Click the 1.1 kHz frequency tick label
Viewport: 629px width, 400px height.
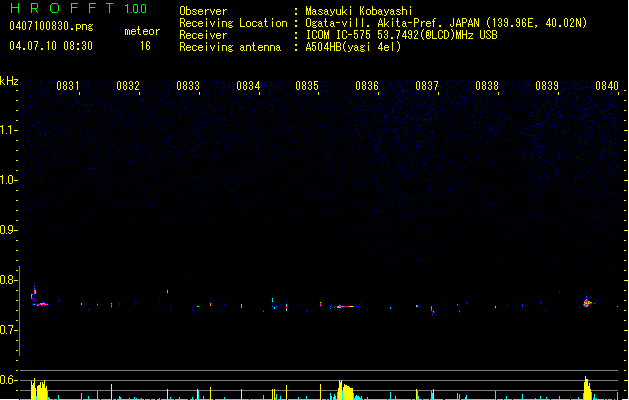tap(8, 130)
